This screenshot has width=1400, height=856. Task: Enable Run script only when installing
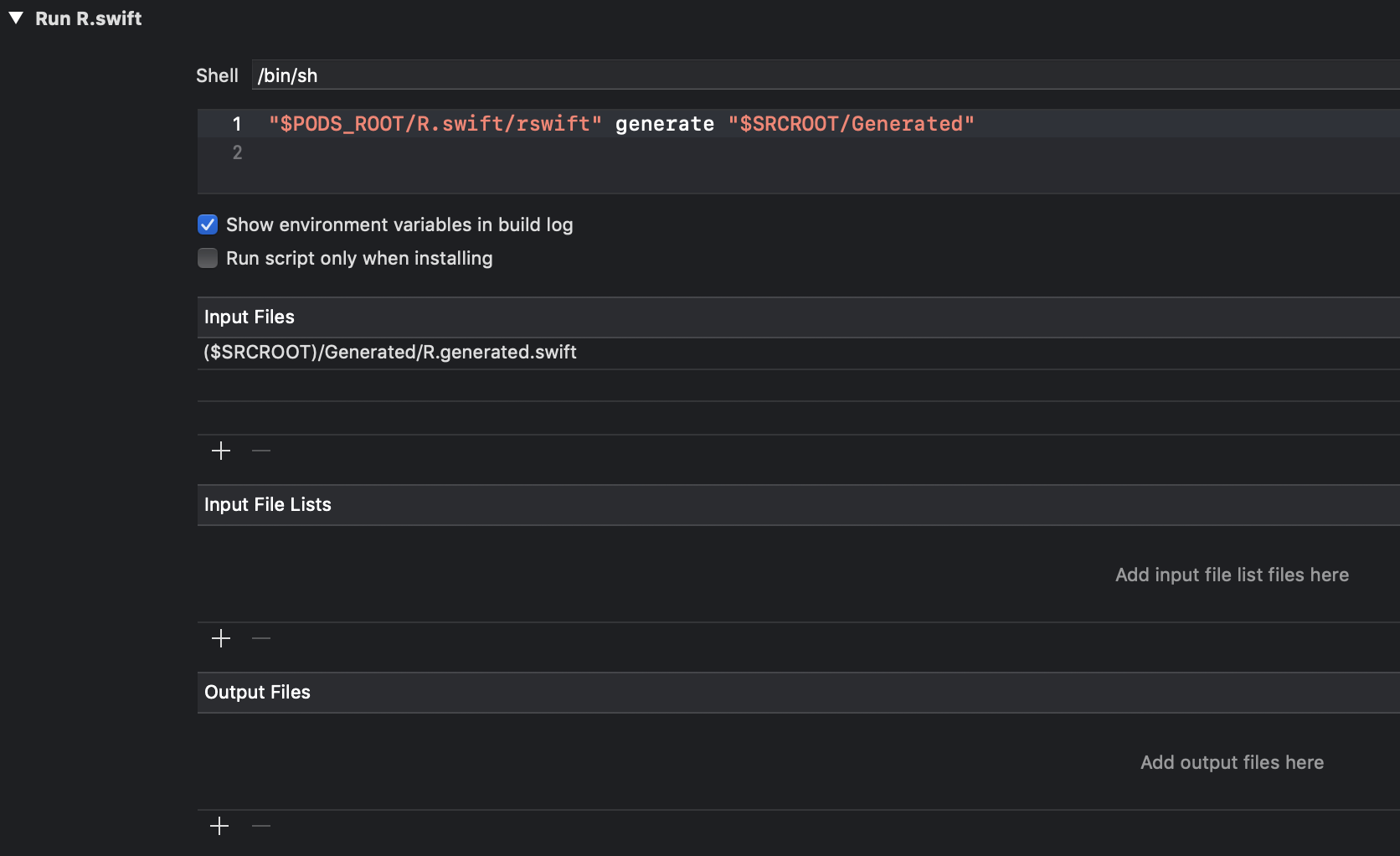[x=207, y=258]
